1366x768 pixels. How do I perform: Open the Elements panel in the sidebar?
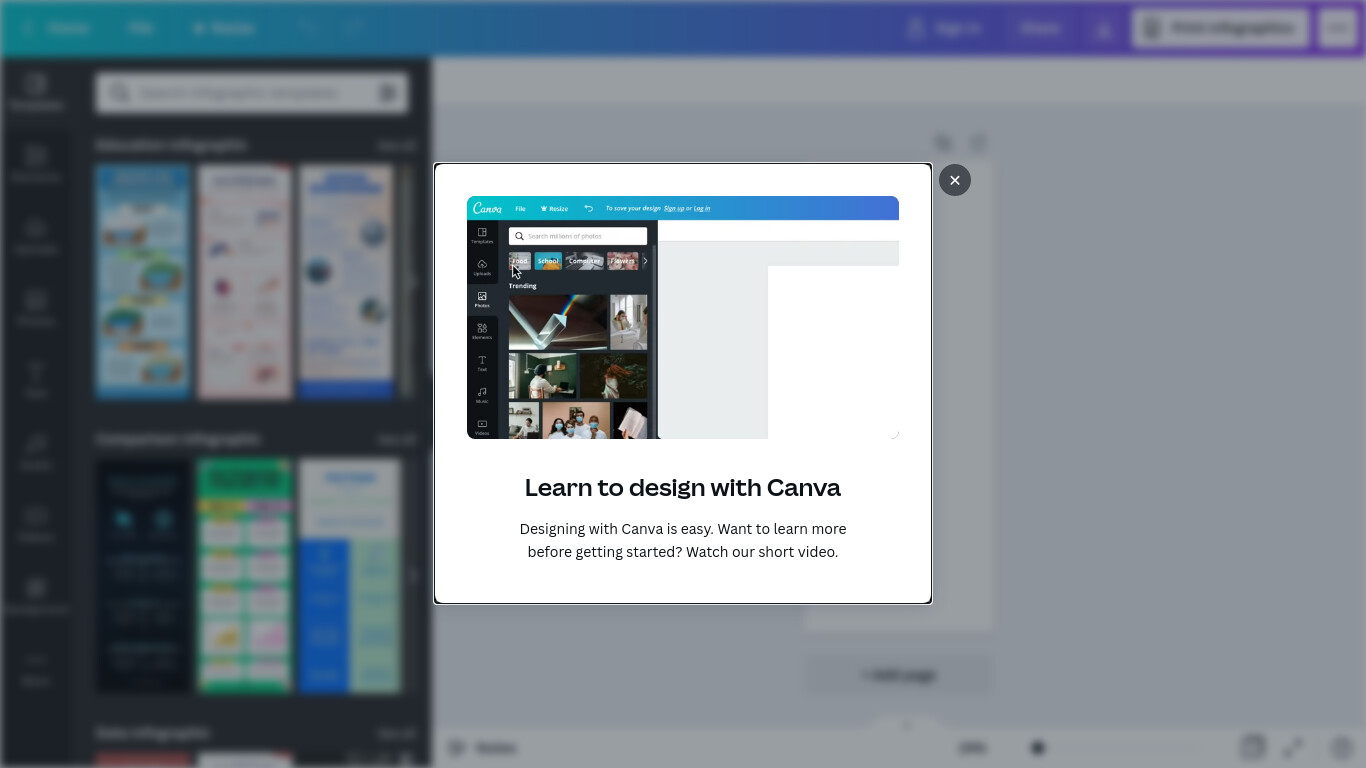click(x=36, y=163)
